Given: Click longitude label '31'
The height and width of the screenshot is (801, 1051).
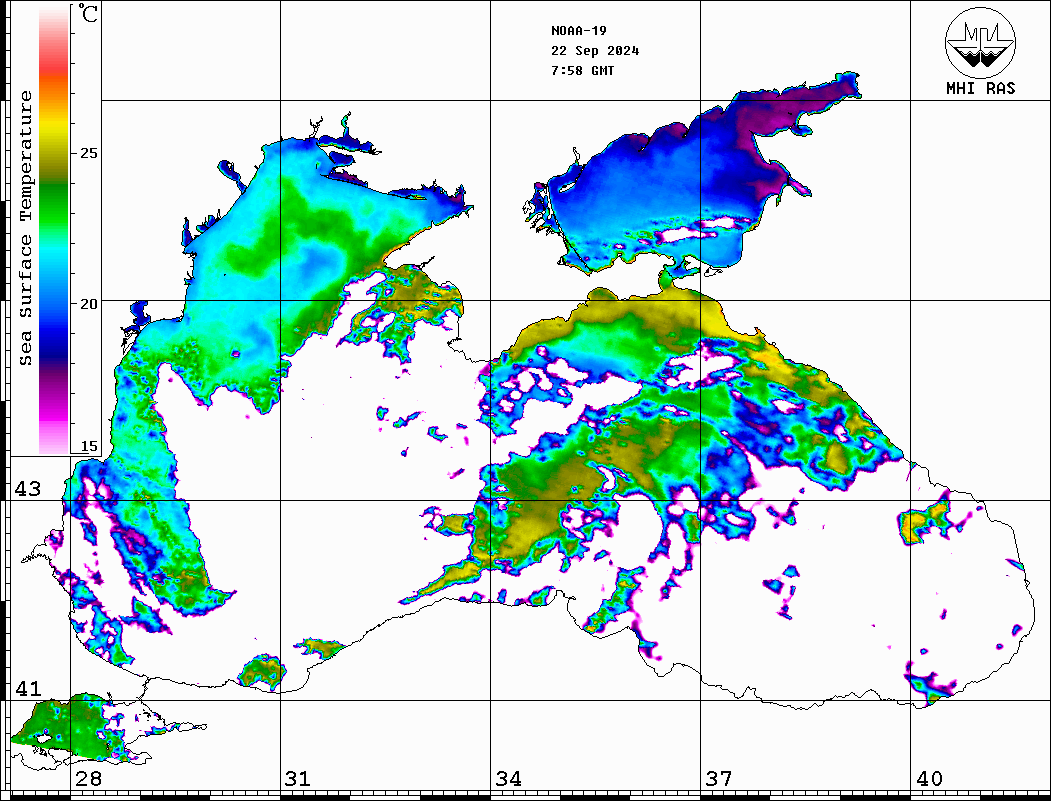Looking at the screenshot, I should pyautogui.click(x=298, y=779).
